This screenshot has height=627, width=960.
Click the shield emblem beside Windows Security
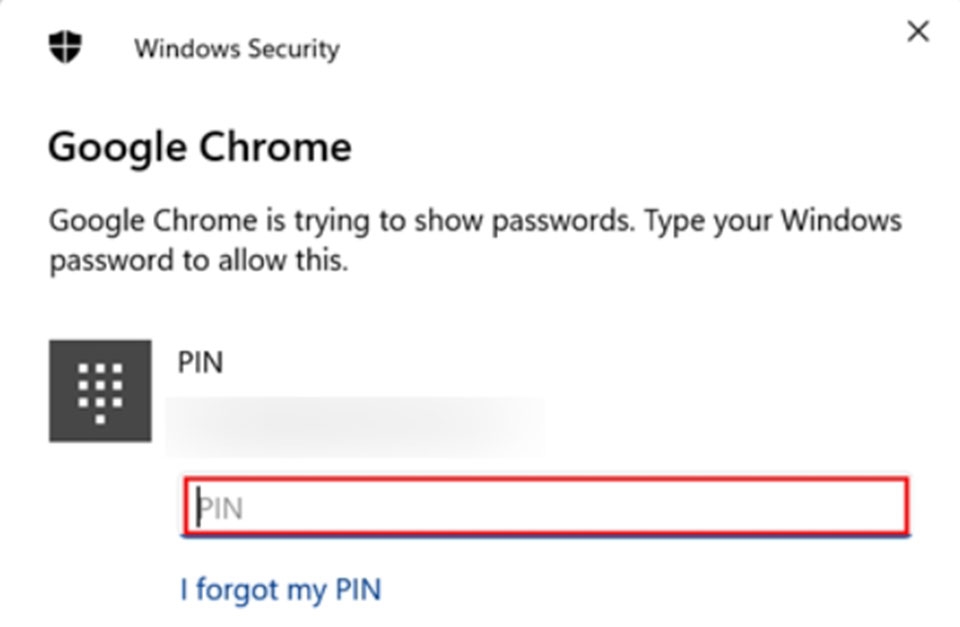65,45
